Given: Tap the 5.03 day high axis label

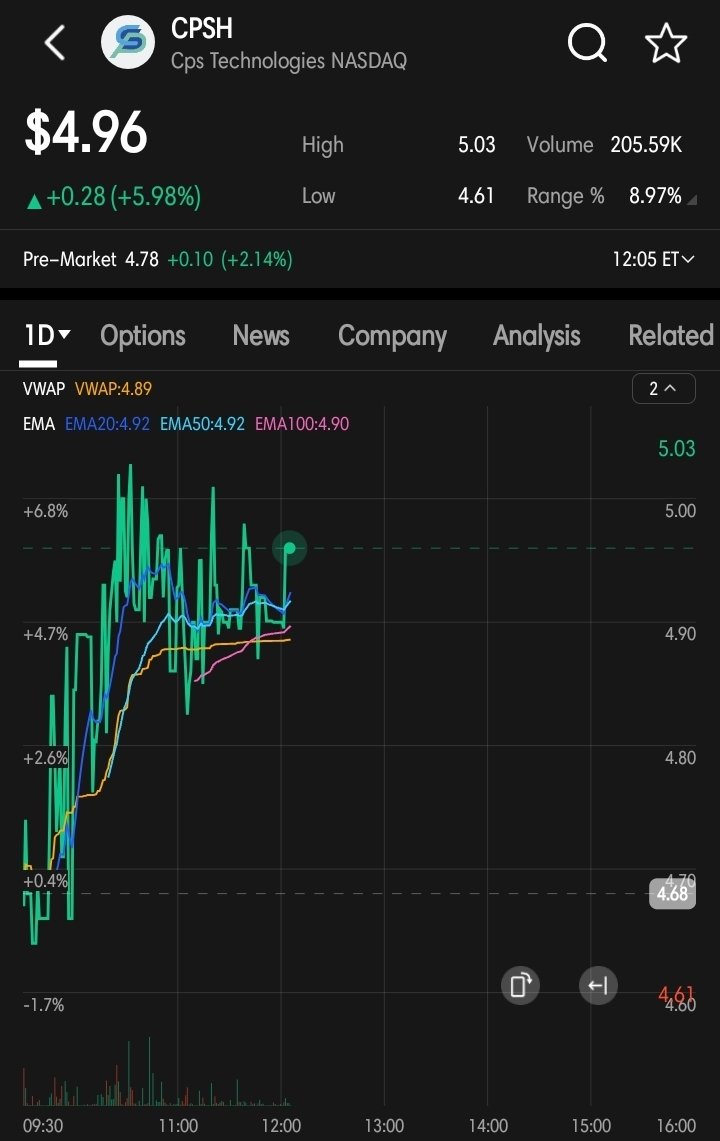Looking at the screenshot, I should [676, 448].
